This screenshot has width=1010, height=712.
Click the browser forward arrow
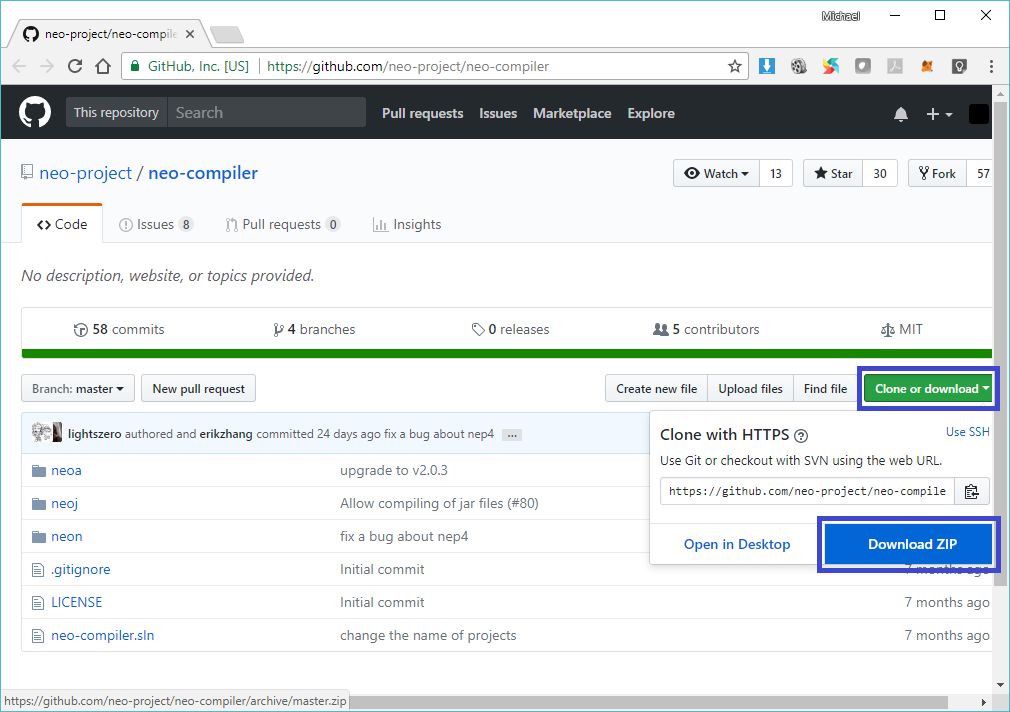46,66
